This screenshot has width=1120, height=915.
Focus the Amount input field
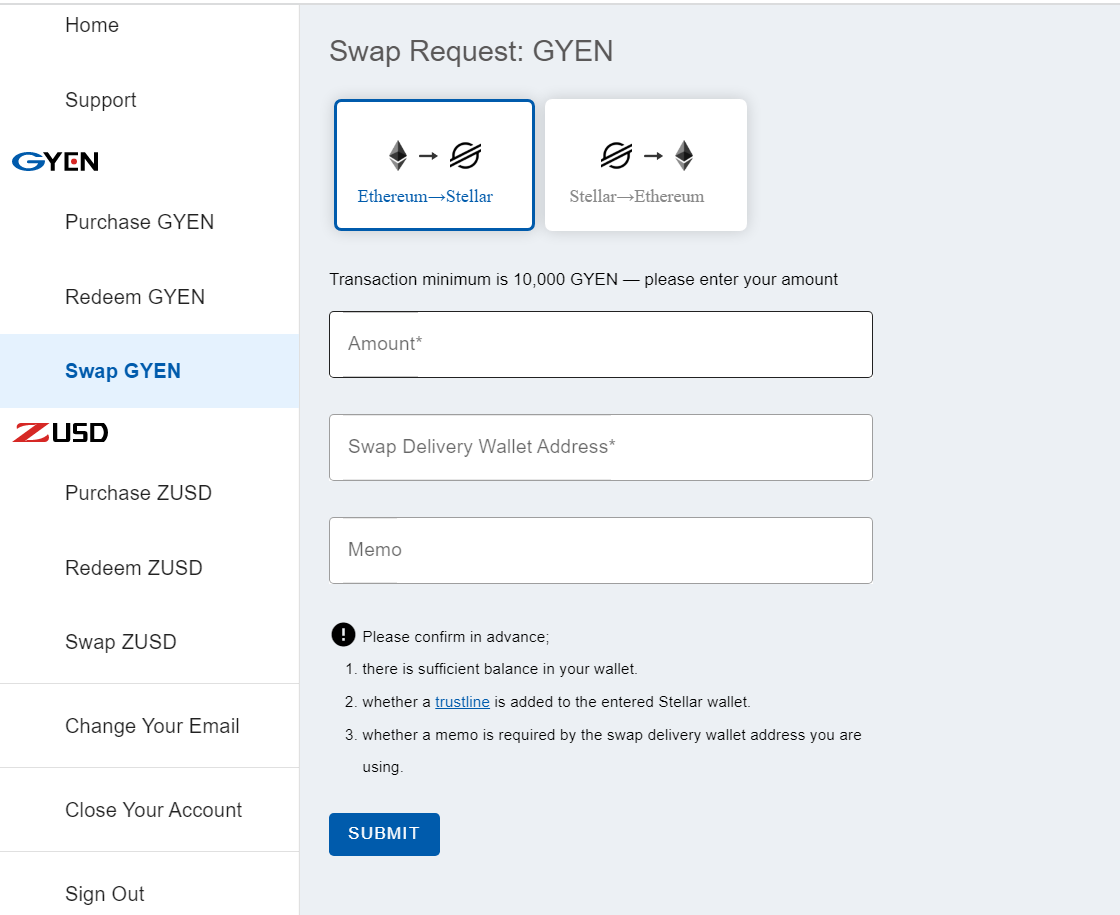tap(601, 344)
